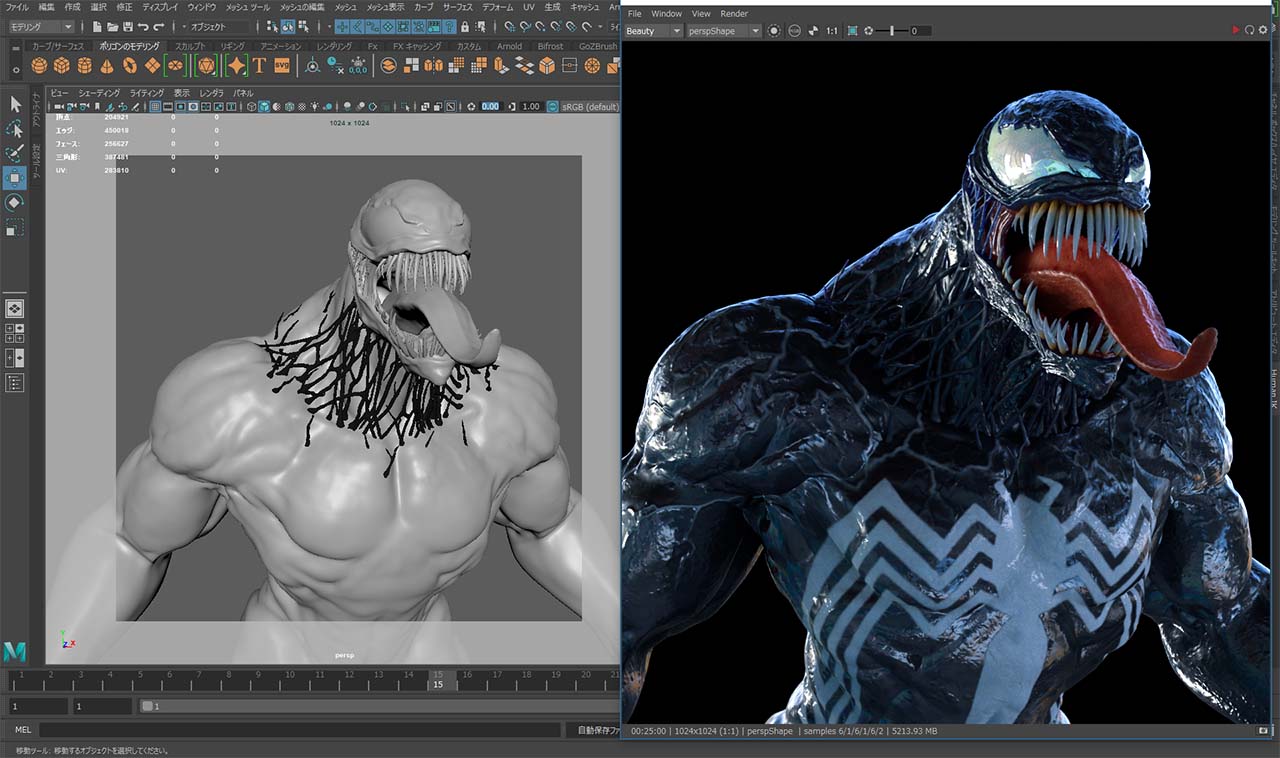The image size is (1280, 758).
Task: Open viewport シェーディング menu
Action: coord(99,93)
